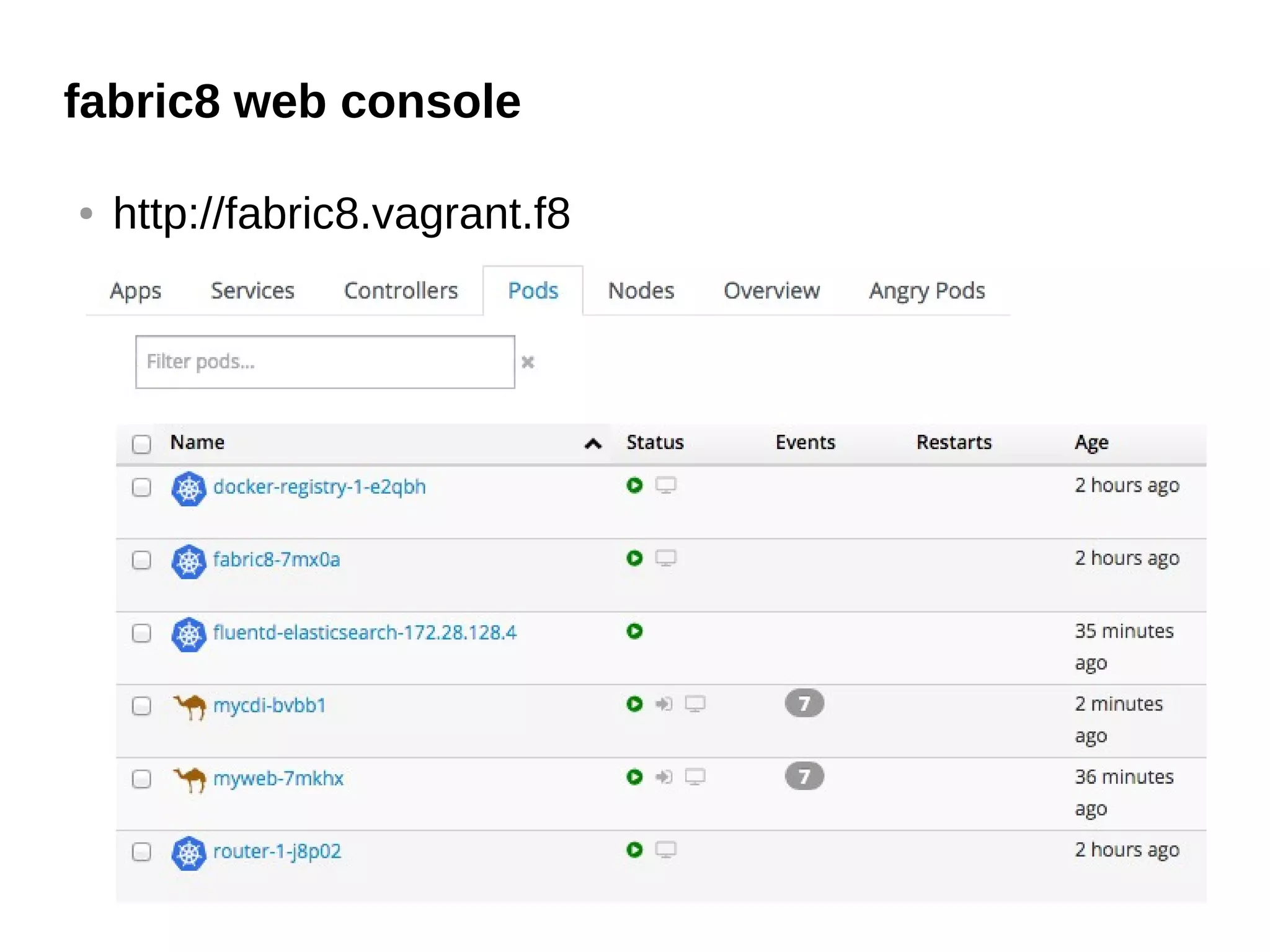Focus the Filter pods input field
Screen dimensions: 1270x952
[325, 362]
